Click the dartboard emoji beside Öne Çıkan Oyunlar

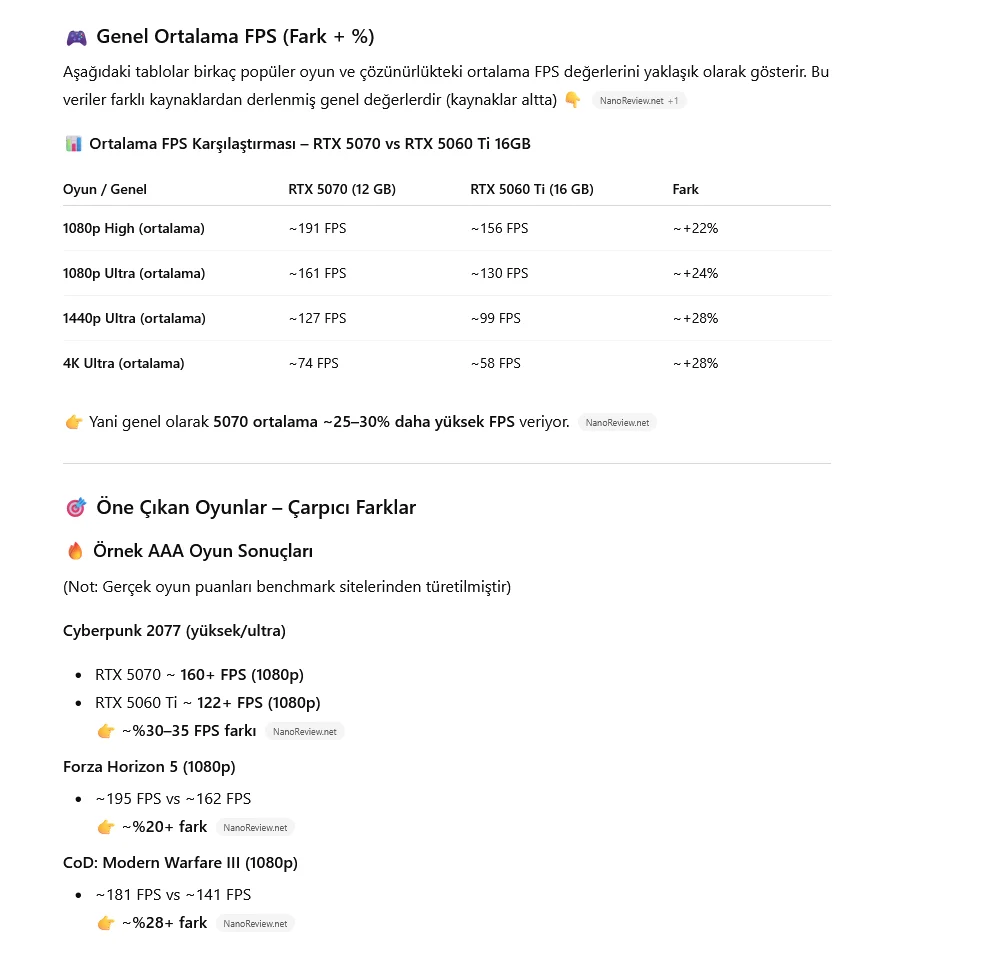pos(76,508)
